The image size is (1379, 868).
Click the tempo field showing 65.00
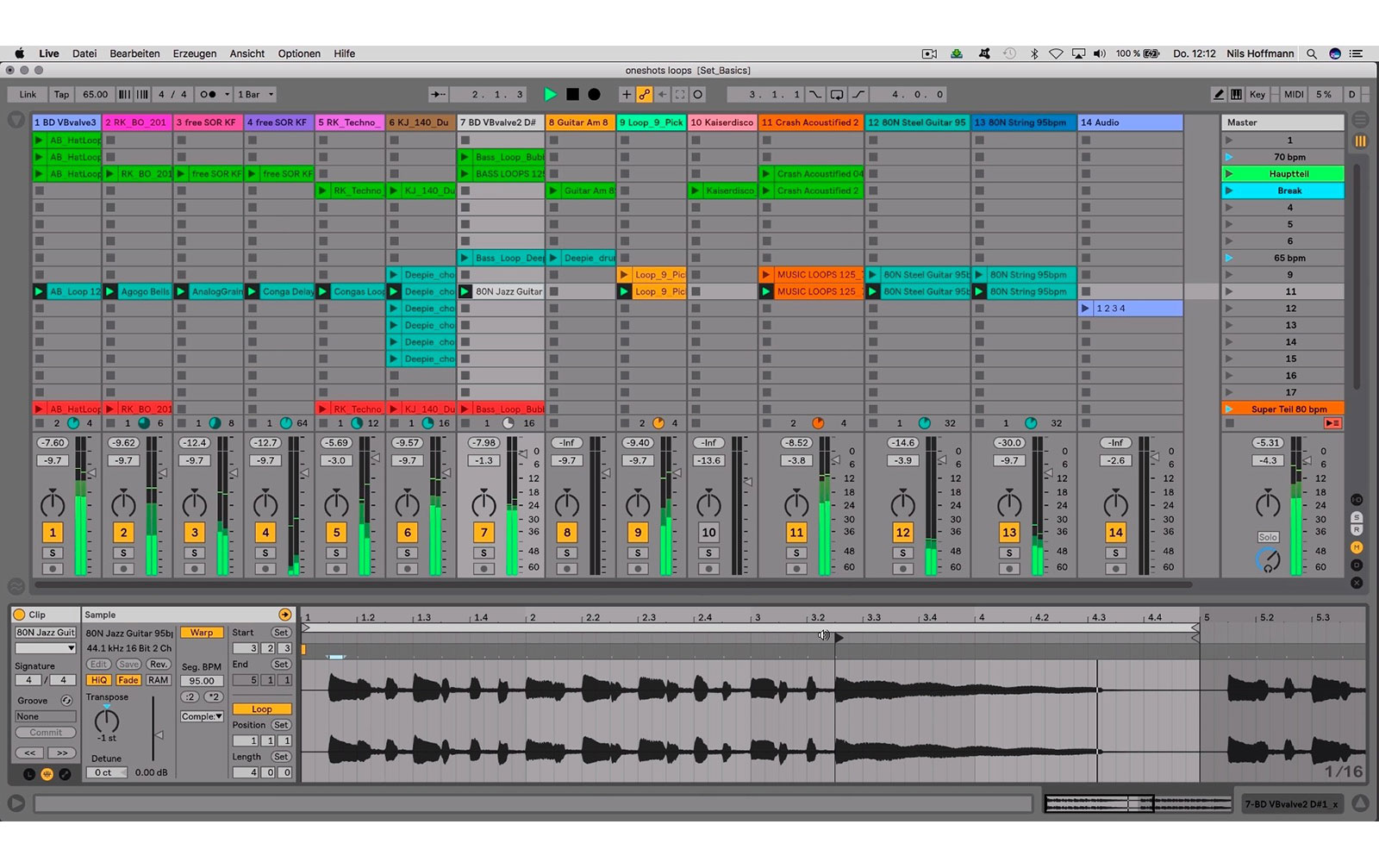point(95,94)
